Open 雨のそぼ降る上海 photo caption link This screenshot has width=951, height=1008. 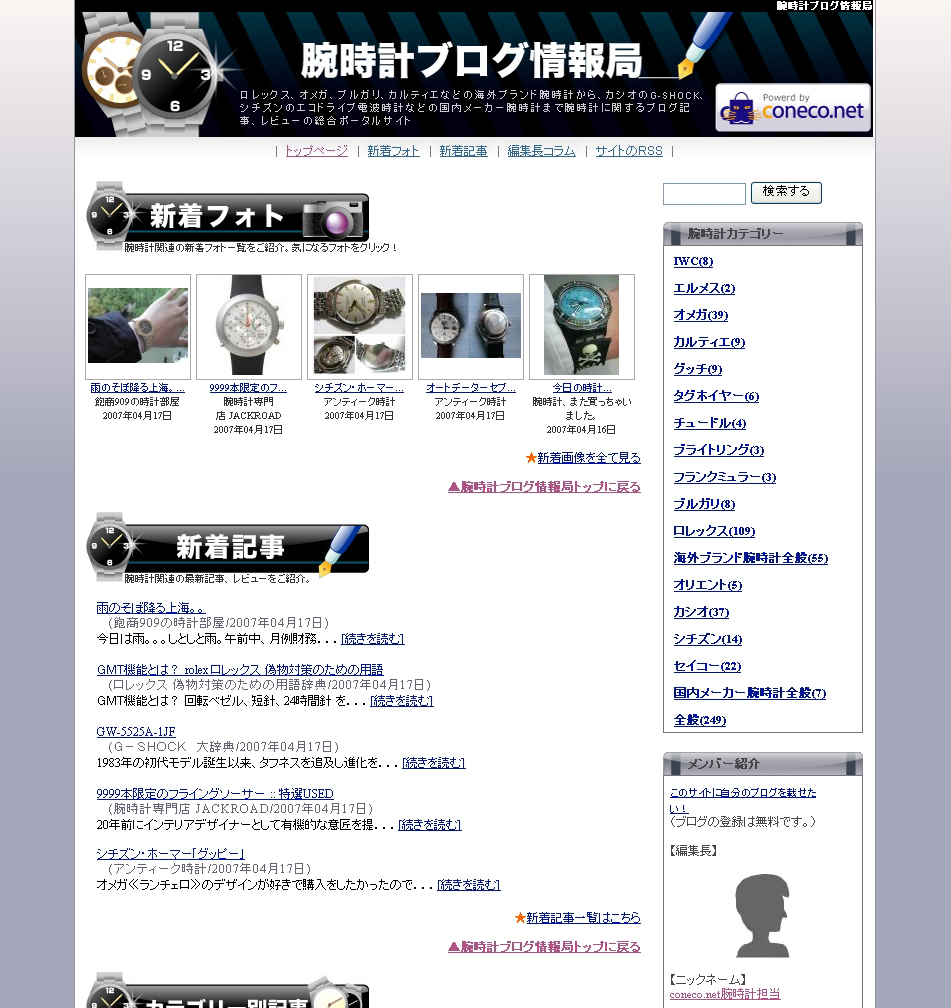point(138,388)
